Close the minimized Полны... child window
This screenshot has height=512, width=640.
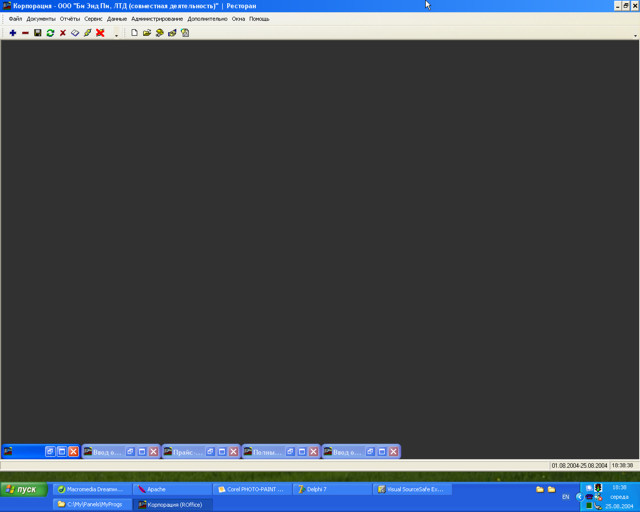[x=314, y=452]
